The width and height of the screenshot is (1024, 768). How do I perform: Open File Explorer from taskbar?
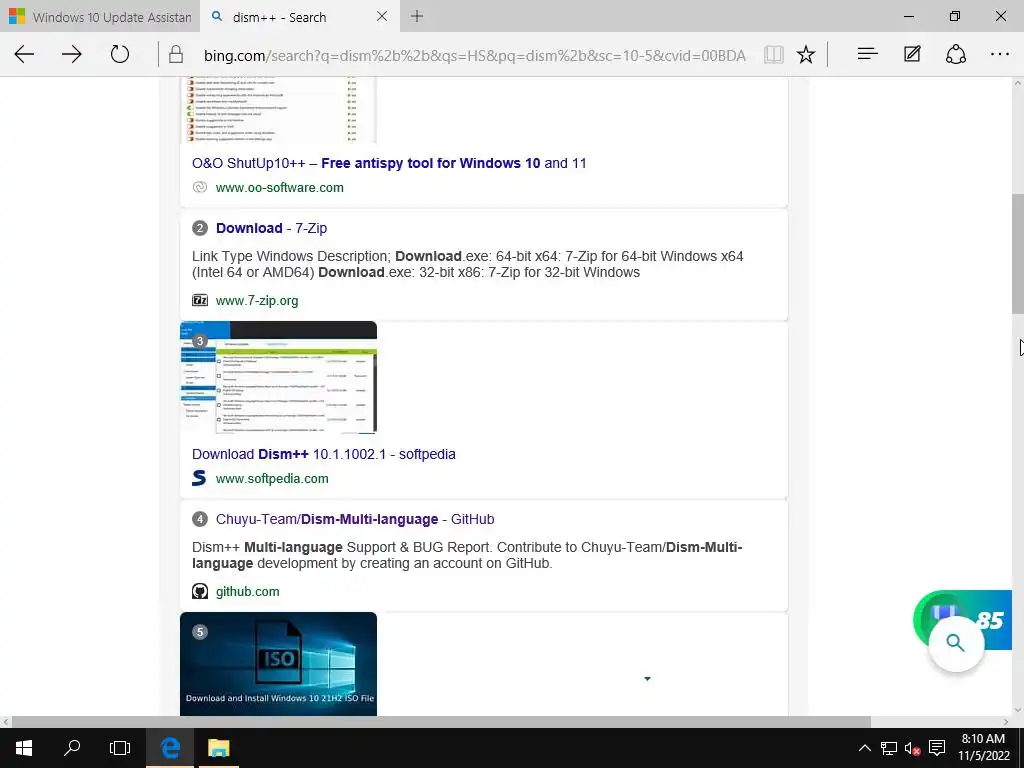(218, 748)
